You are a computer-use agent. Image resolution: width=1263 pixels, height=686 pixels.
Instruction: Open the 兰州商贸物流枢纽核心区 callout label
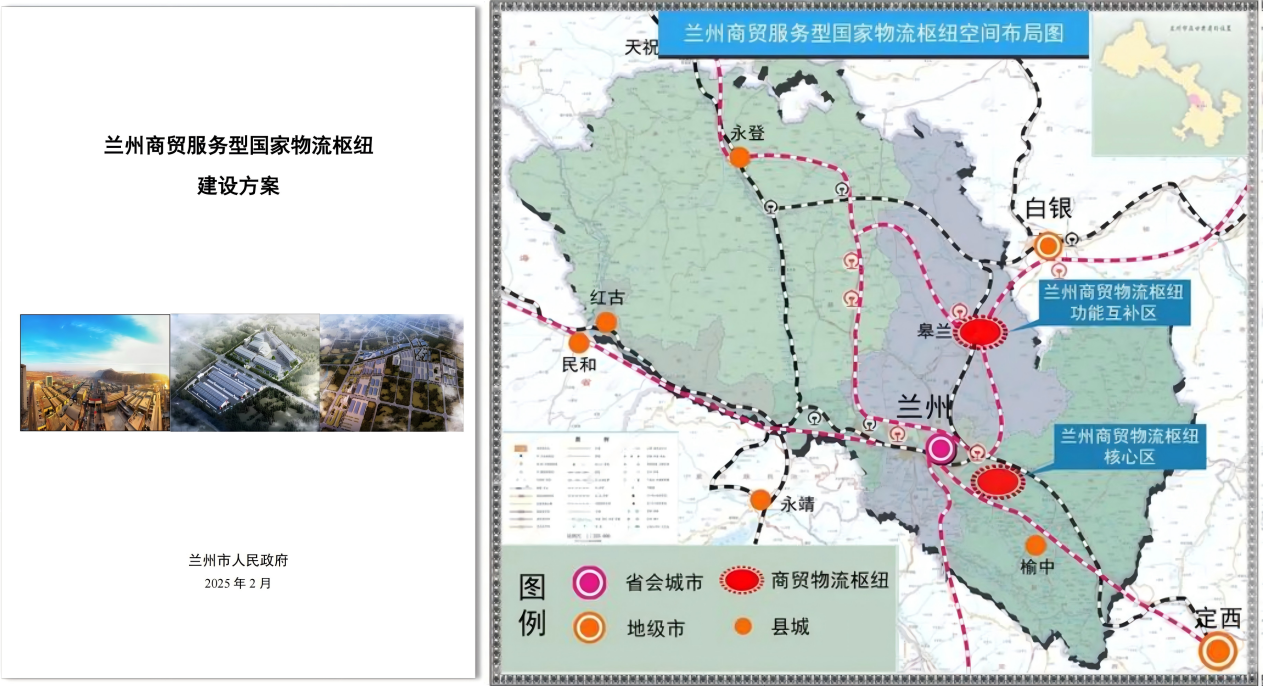1131,445
